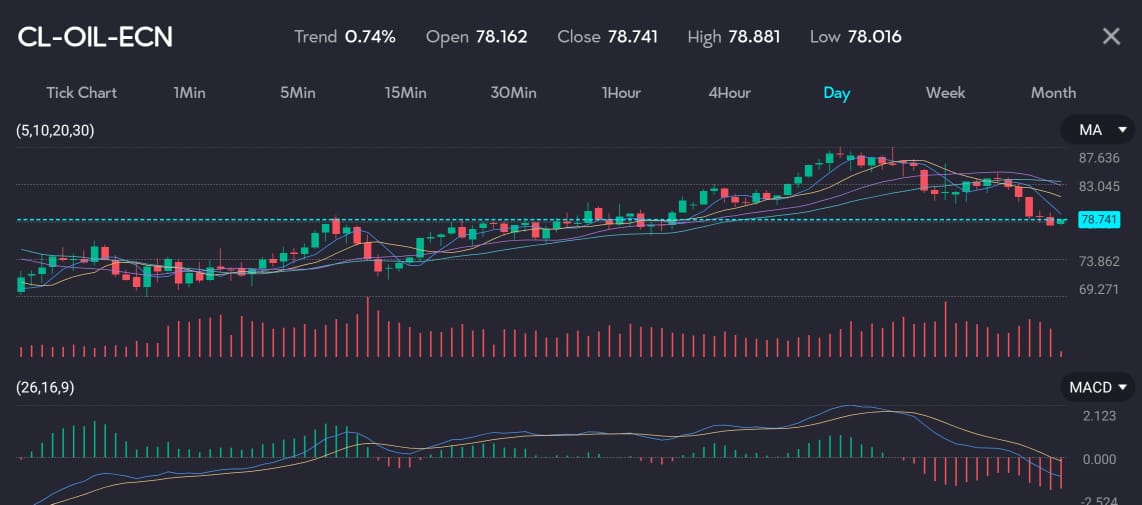Expand the MACD indicator dropdown
The width and height of the screenshot is (1142, 505).
point(1098,387)
